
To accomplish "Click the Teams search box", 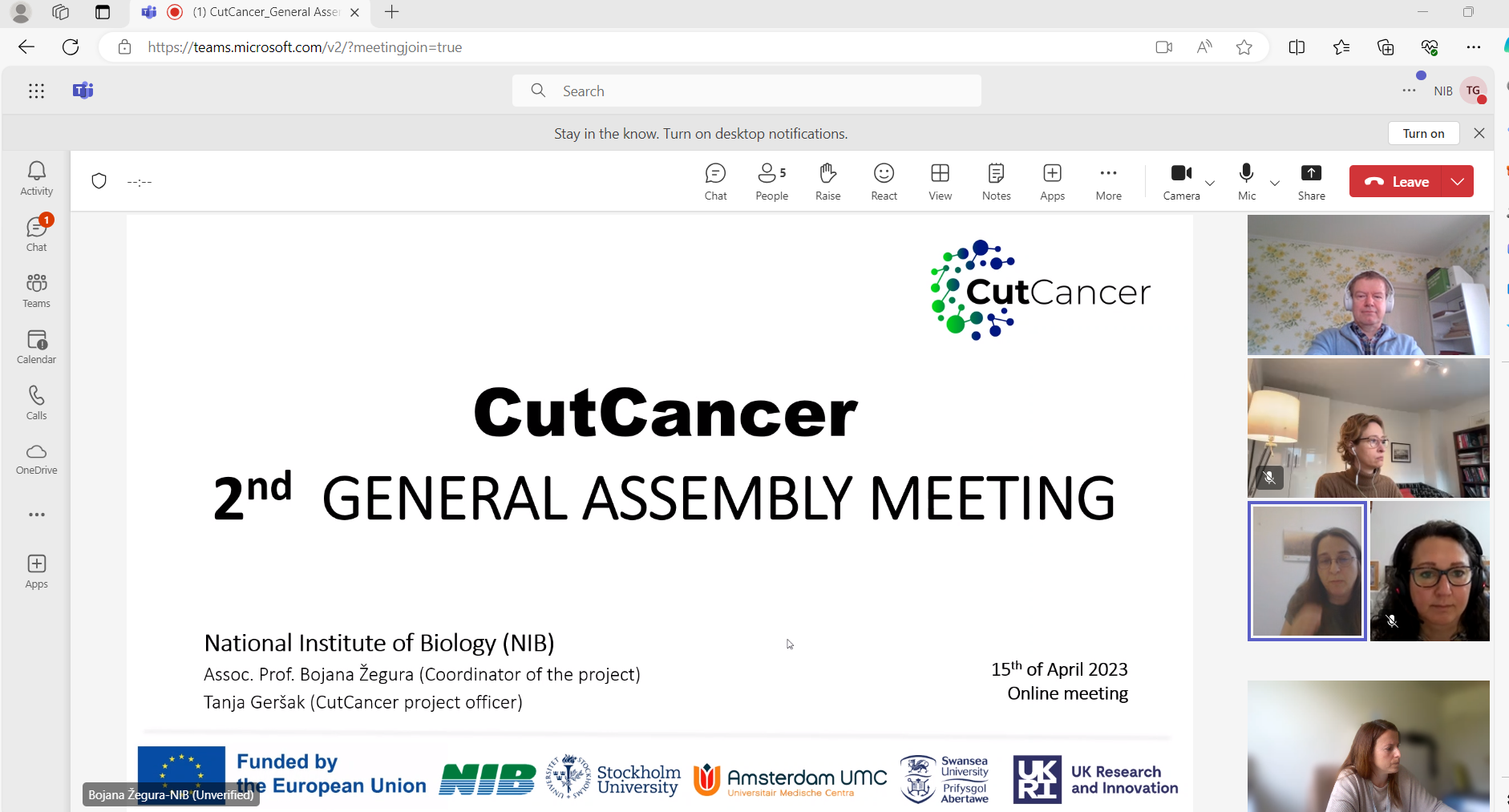I will [746, 91].
